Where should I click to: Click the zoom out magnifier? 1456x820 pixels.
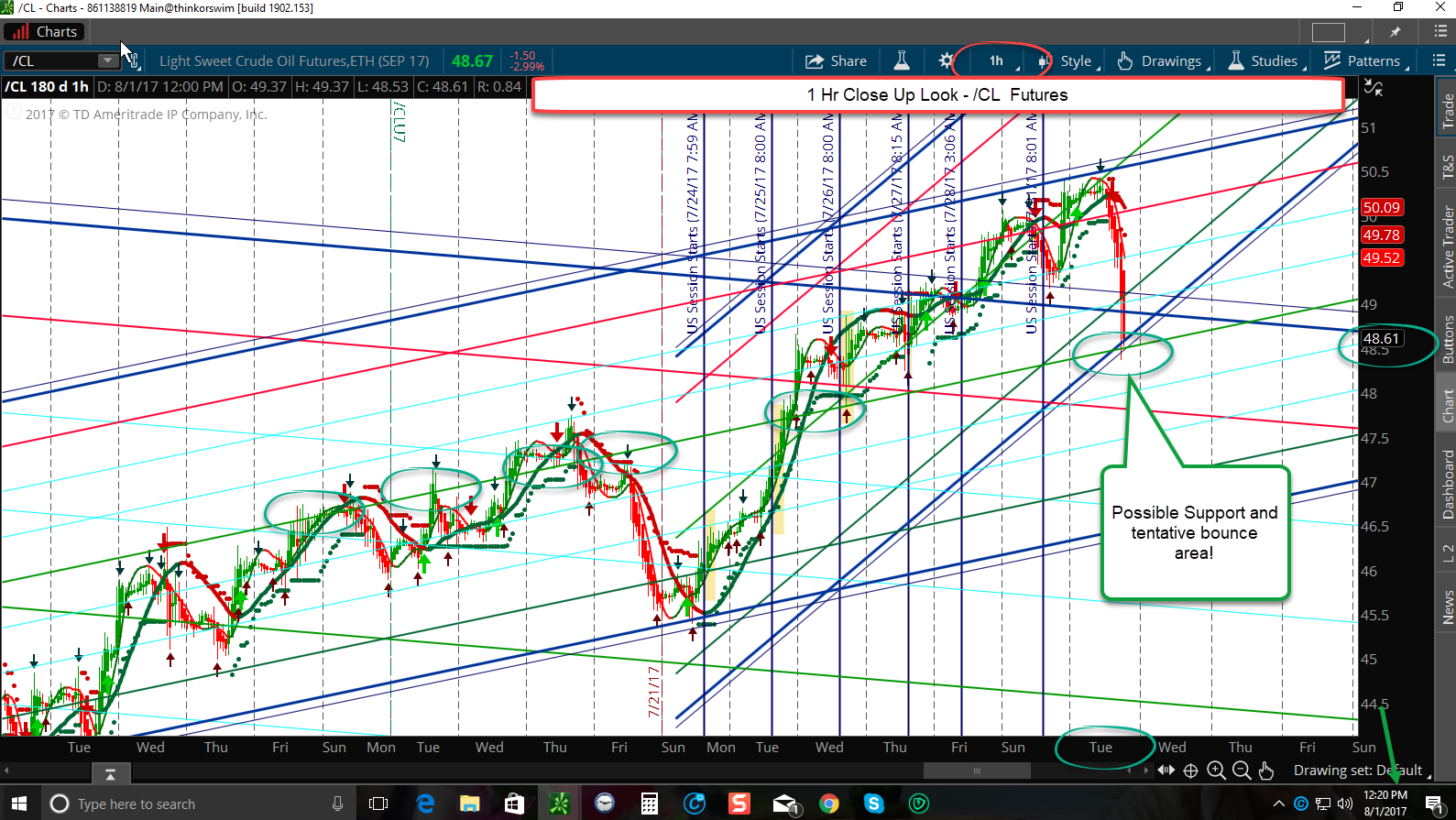[1242, 771]
